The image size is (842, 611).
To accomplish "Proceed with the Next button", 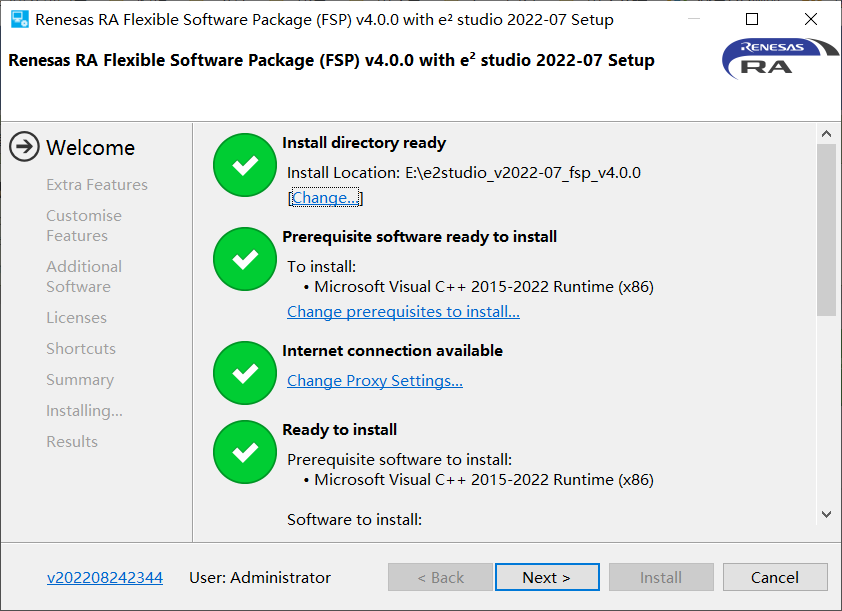I will click(x=547, y=577).
